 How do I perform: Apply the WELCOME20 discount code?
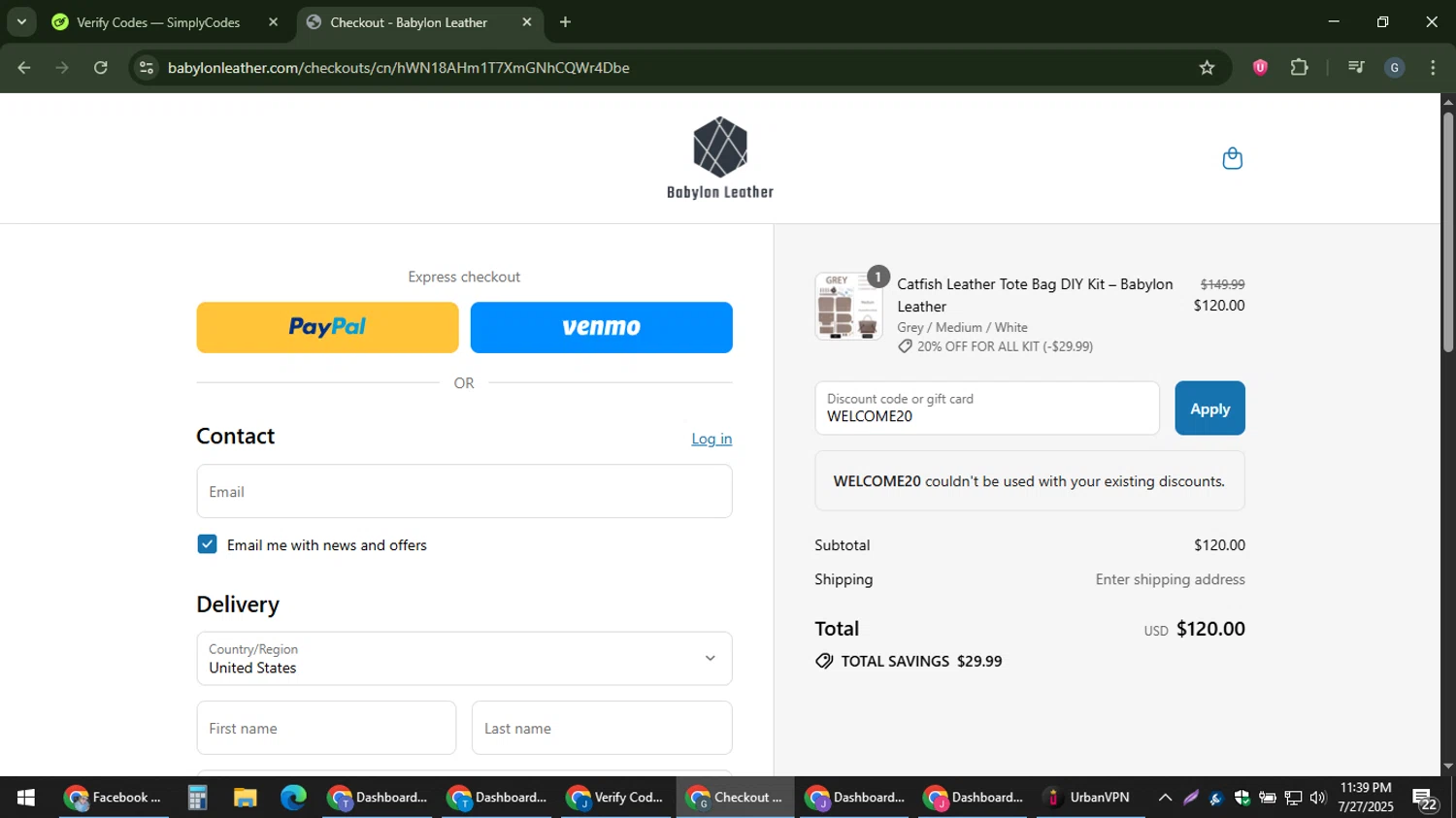point(1209,408)
